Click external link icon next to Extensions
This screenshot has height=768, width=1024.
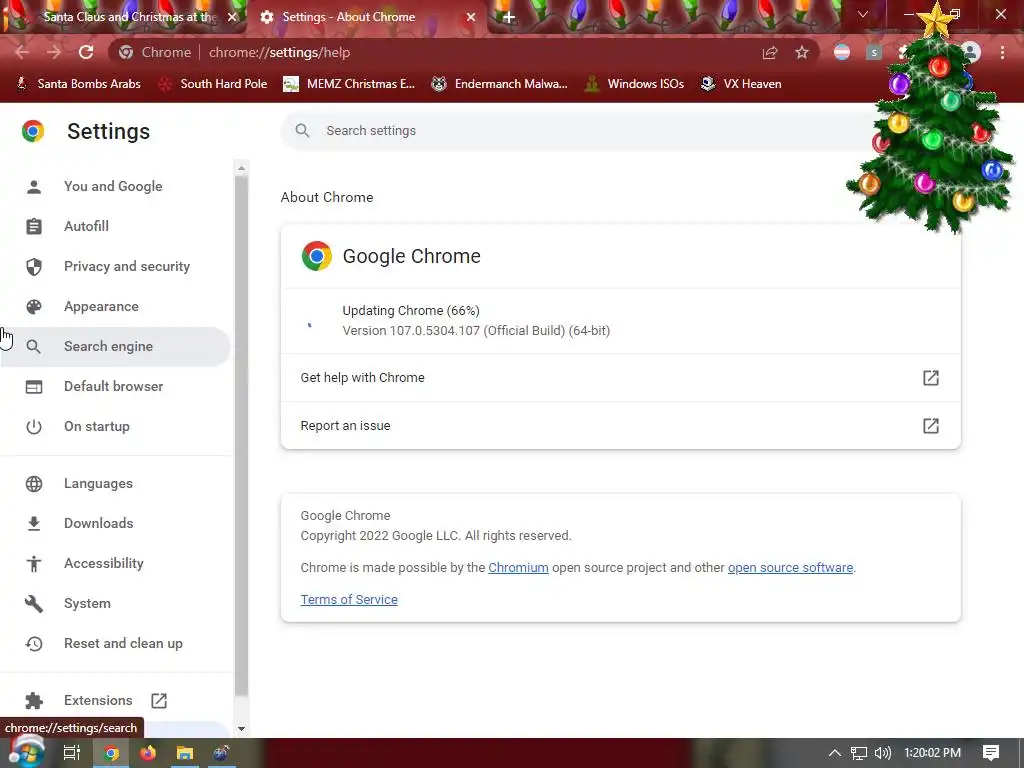(159, 701)
